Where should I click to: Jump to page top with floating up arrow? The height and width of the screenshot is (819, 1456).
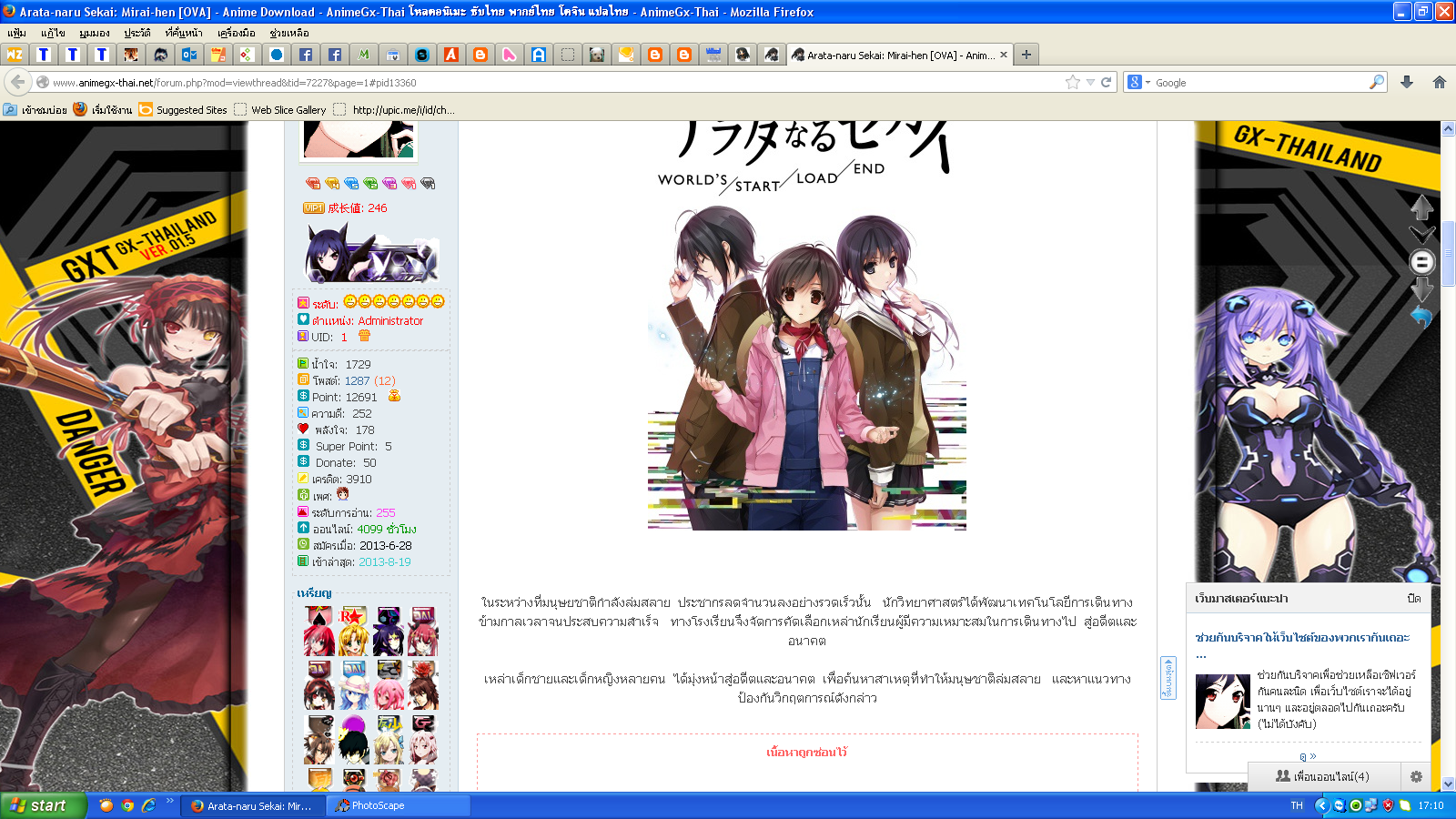pyautogui.click(x=1422, y=207)
